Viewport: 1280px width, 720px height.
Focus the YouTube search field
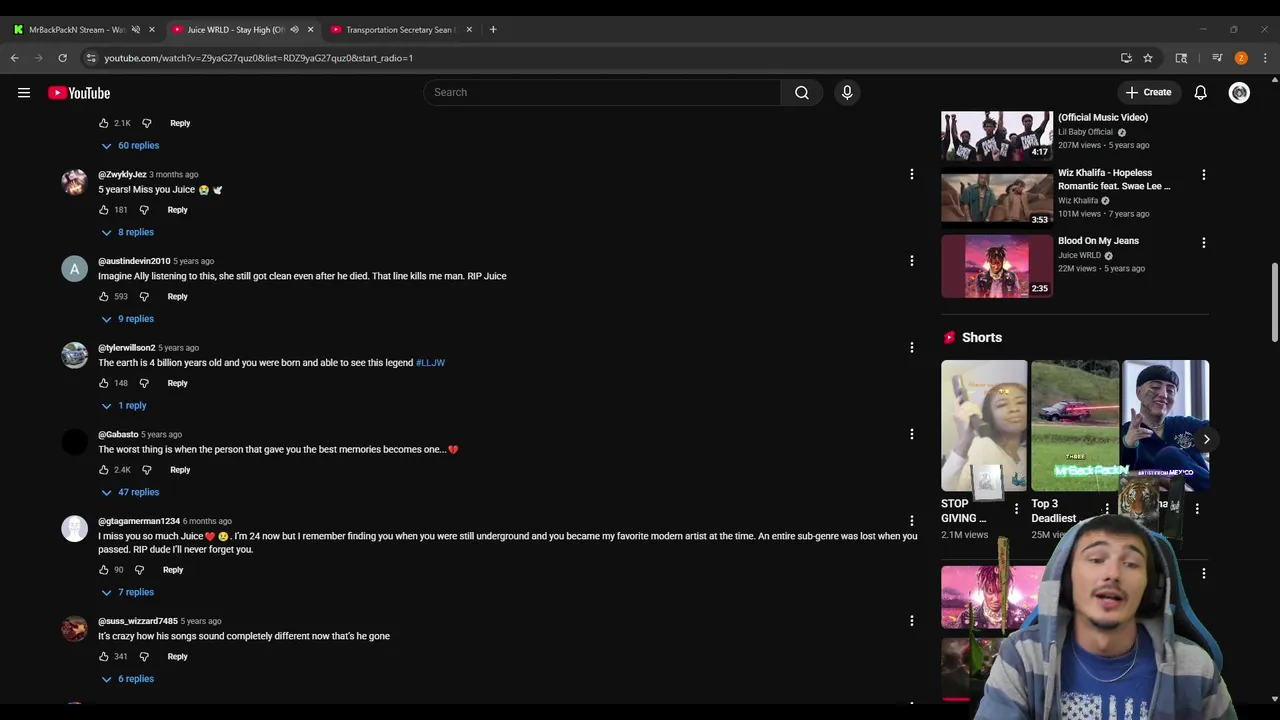(x=602, y=92)
